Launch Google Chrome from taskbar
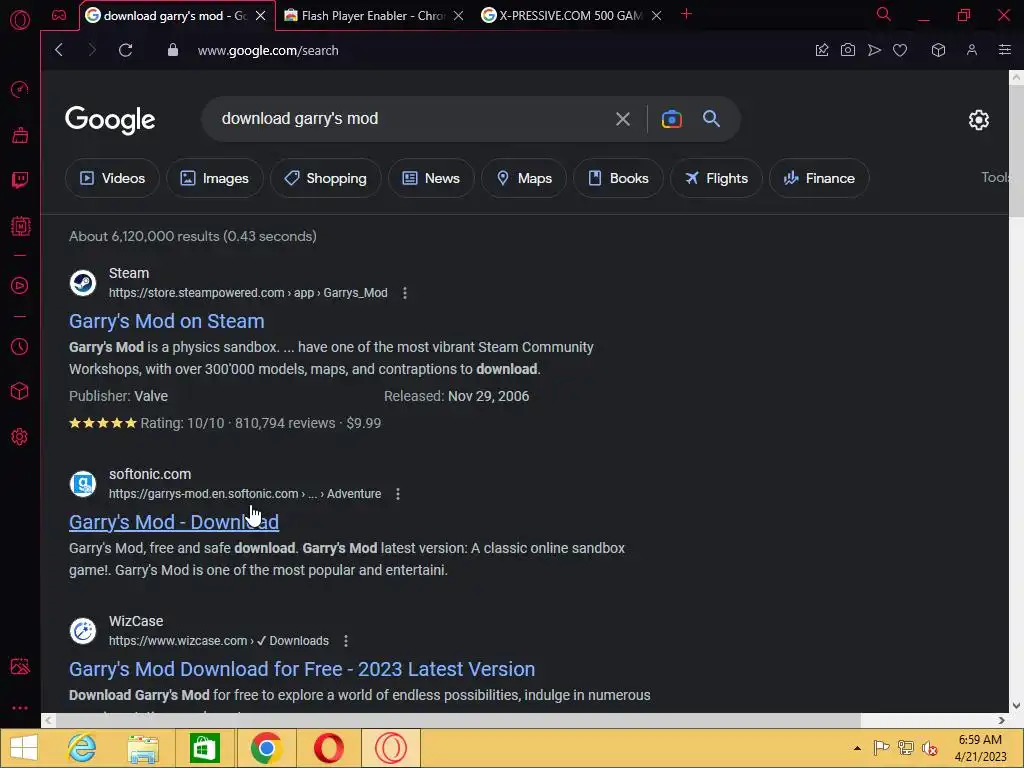Viewport: 1024px width, 768px height. [266, 748]
